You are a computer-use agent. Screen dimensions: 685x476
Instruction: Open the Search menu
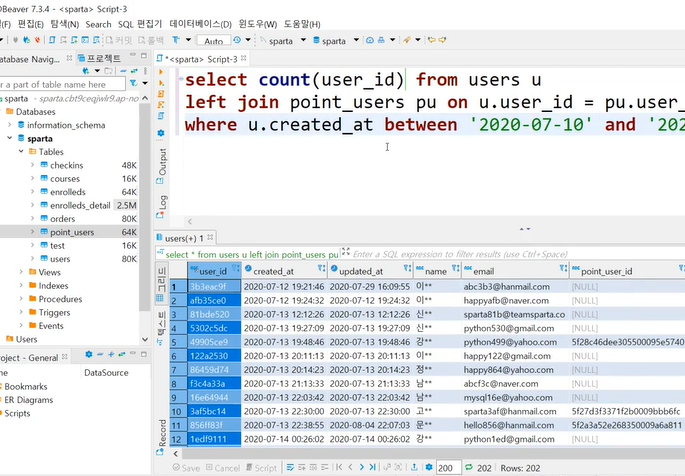coord(98,24)
